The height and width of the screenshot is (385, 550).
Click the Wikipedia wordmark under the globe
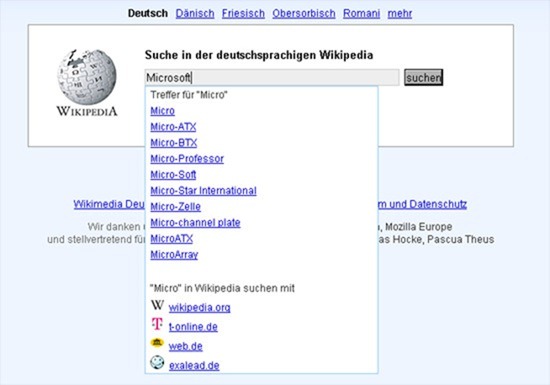[87, 111]
